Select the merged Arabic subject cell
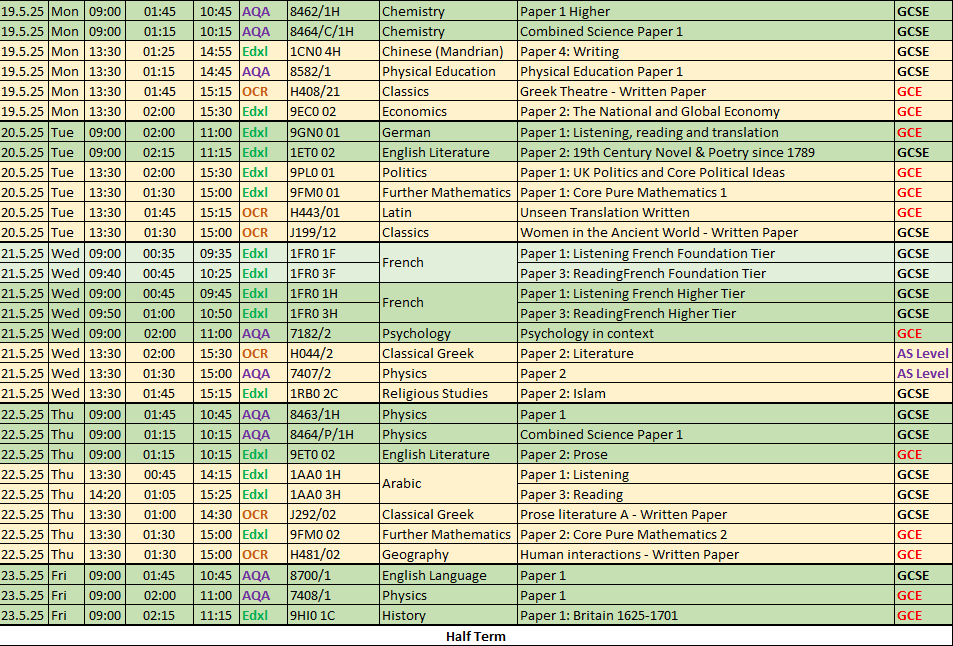The image size is (953, 646). coord(447,484)
